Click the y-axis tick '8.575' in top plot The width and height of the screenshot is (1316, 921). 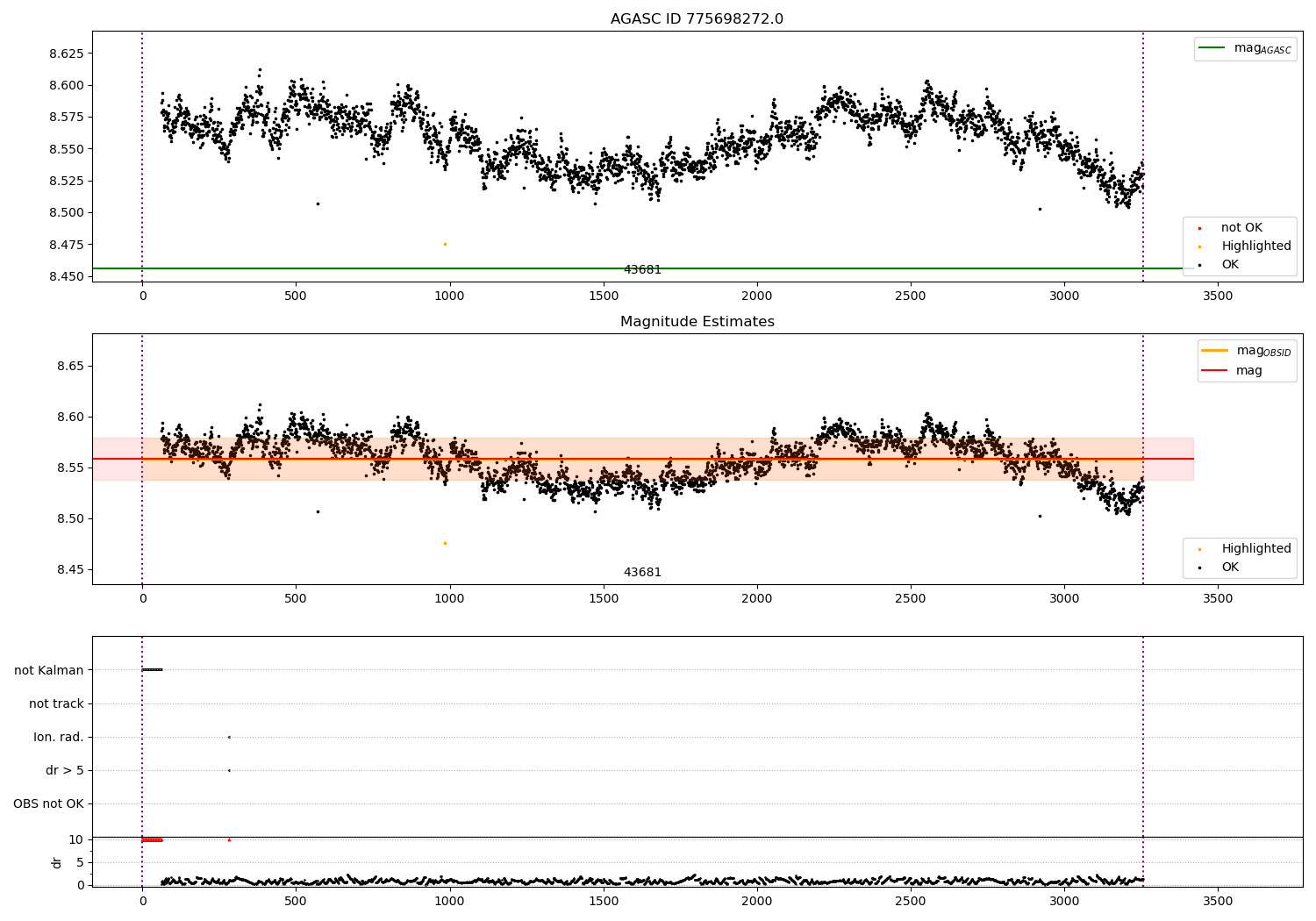[67, 118]
